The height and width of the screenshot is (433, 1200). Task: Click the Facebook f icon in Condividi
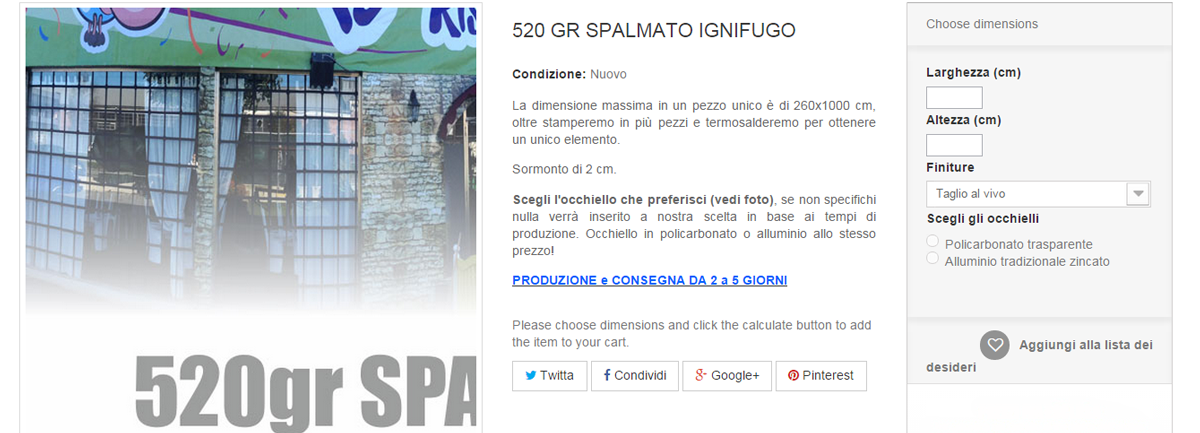(x=606, y=376)
